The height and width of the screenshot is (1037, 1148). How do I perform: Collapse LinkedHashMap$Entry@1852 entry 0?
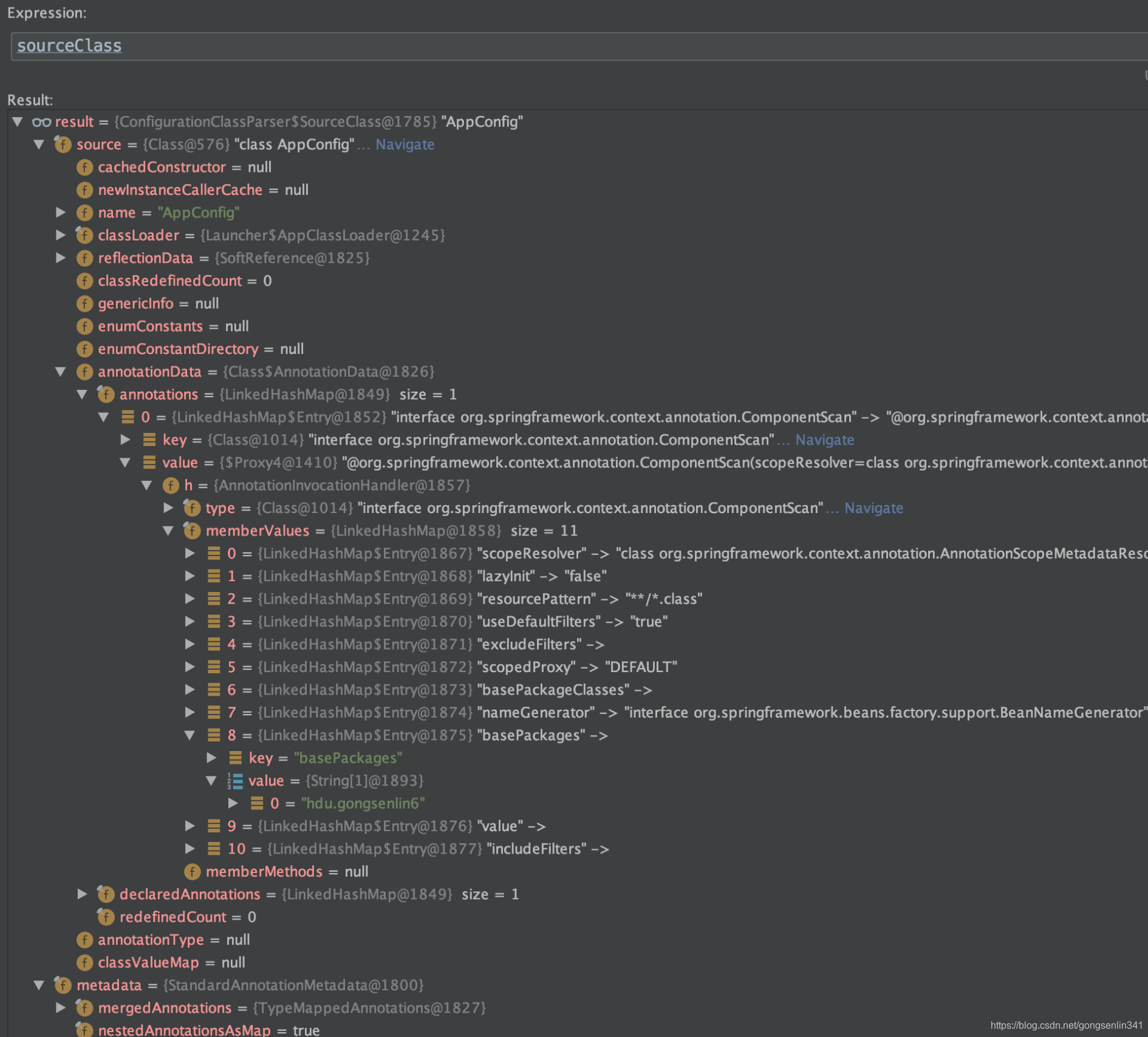click(x=104, y=417)
